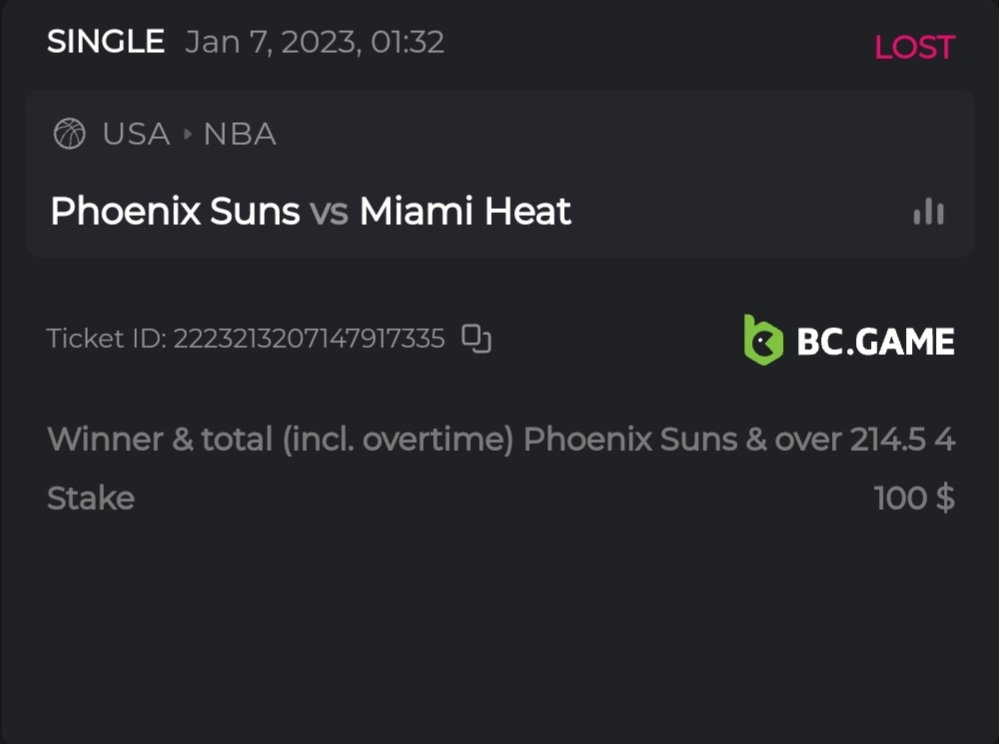Screen dimensions: 999x744
Task: Click the basketball sport icon
Action: [x=69, y=134]
